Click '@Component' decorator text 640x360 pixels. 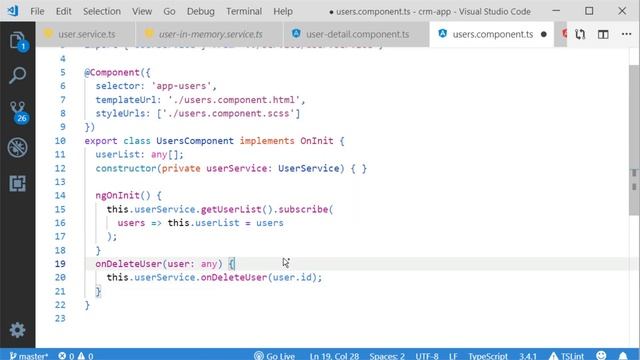click(x=112, y=73)
